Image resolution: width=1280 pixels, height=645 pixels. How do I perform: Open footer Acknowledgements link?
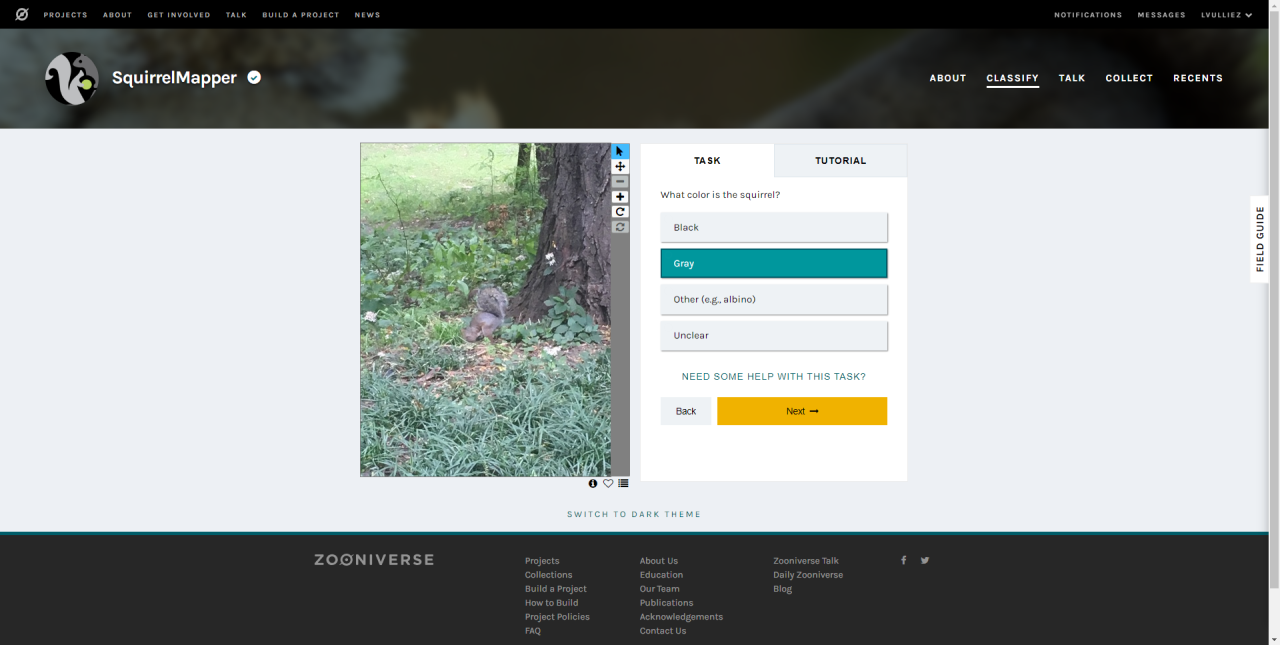pyautogui.click(x=681, y=617)
